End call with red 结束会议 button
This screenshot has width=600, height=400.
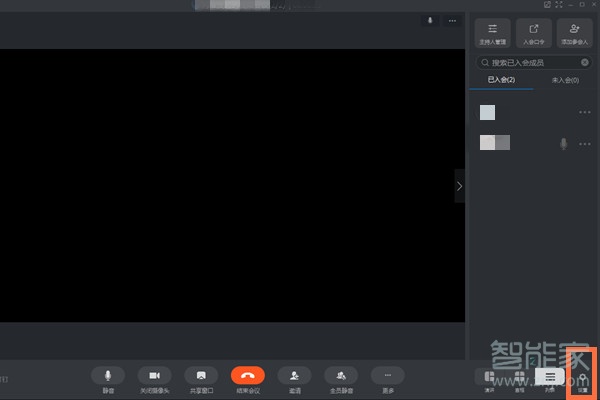tap(247, 375)
